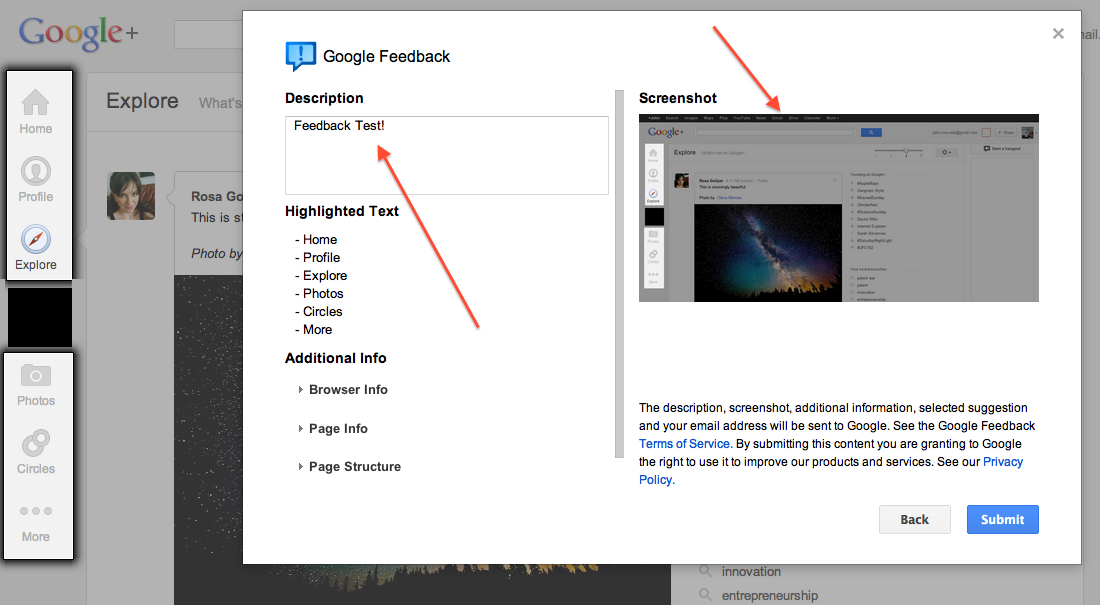The image size is (1100, 605).
Task: Click the vertical scrollbar beside Additional Info
Action: (x=619, y=274)
